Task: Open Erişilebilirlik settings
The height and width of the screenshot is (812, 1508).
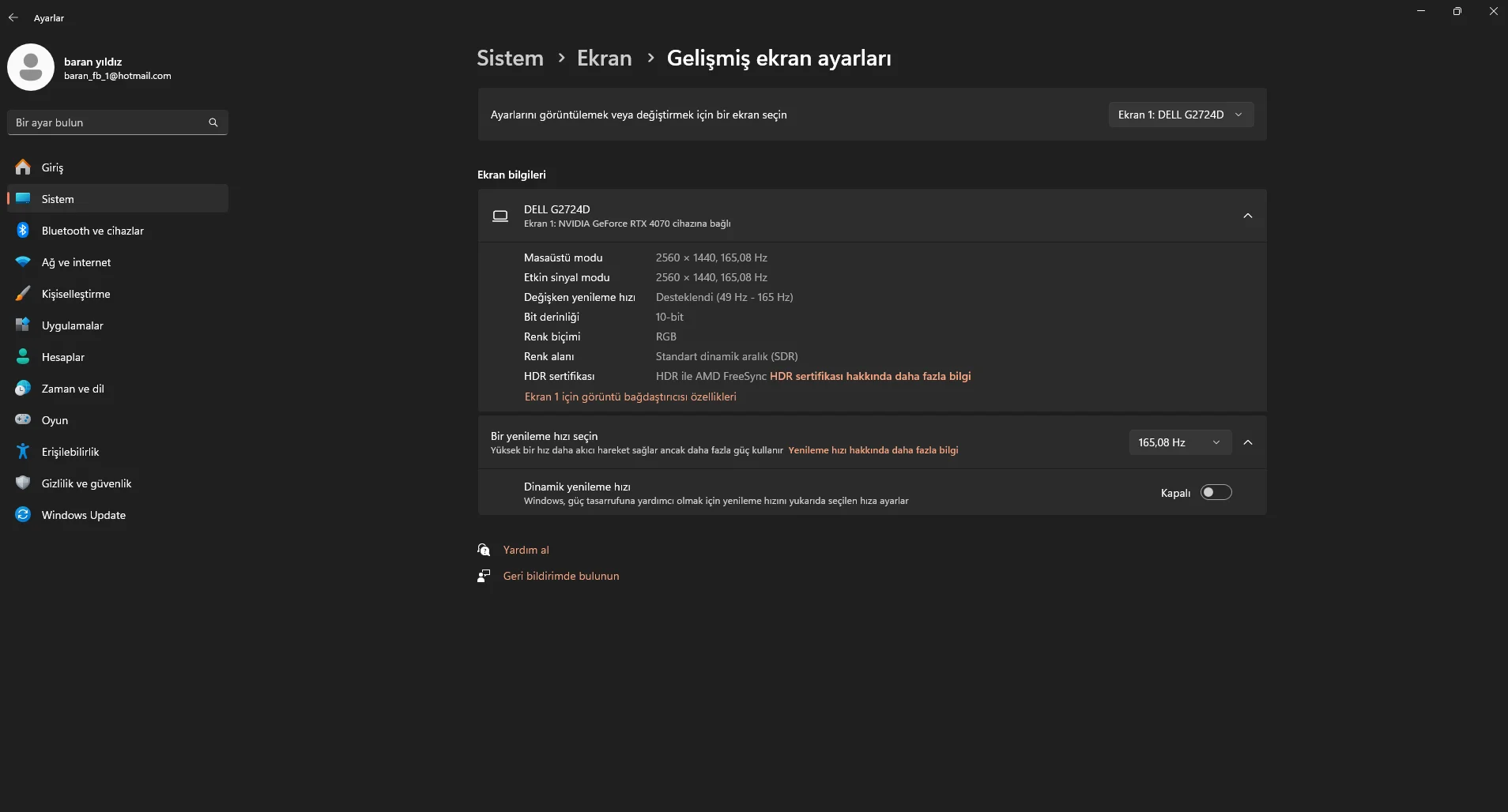Action: point(118,451)
